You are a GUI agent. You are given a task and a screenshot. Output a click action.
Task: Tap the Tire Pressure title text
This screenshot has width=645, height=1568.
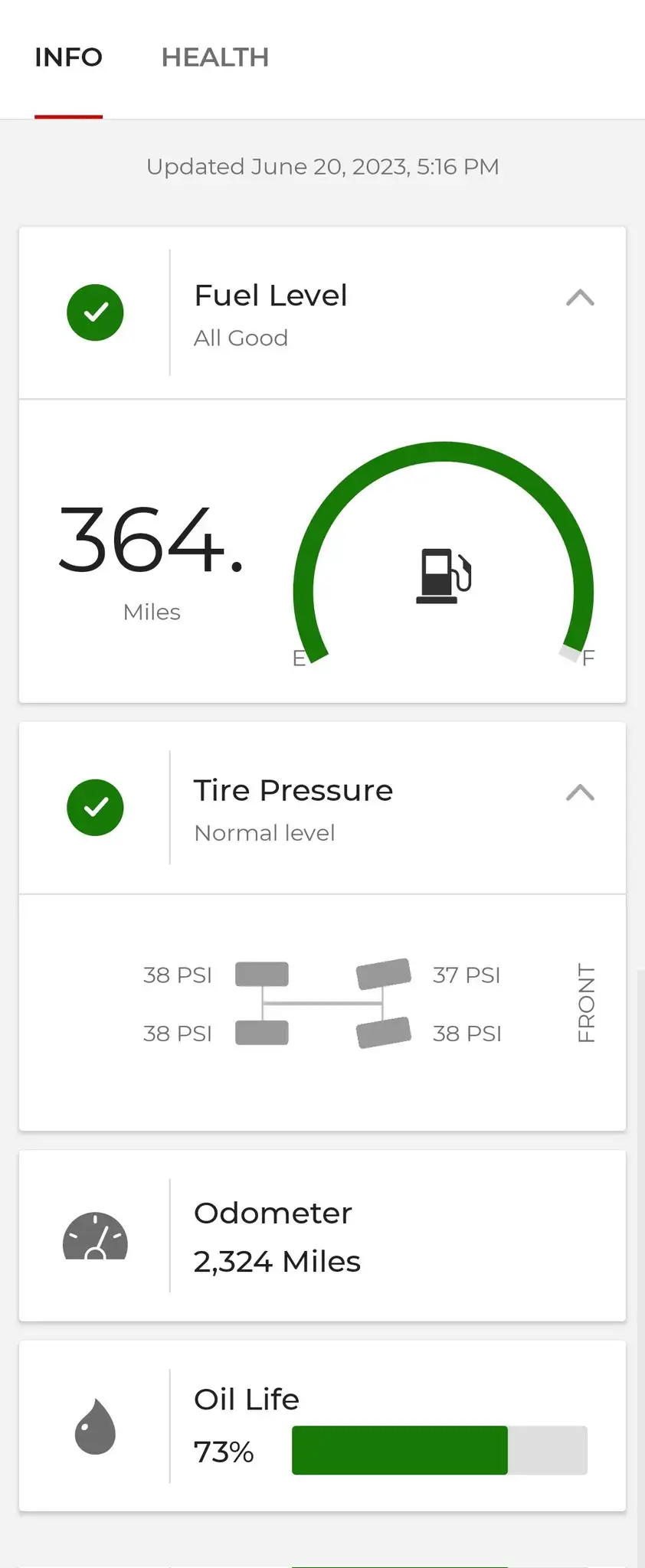pos(293,790)
